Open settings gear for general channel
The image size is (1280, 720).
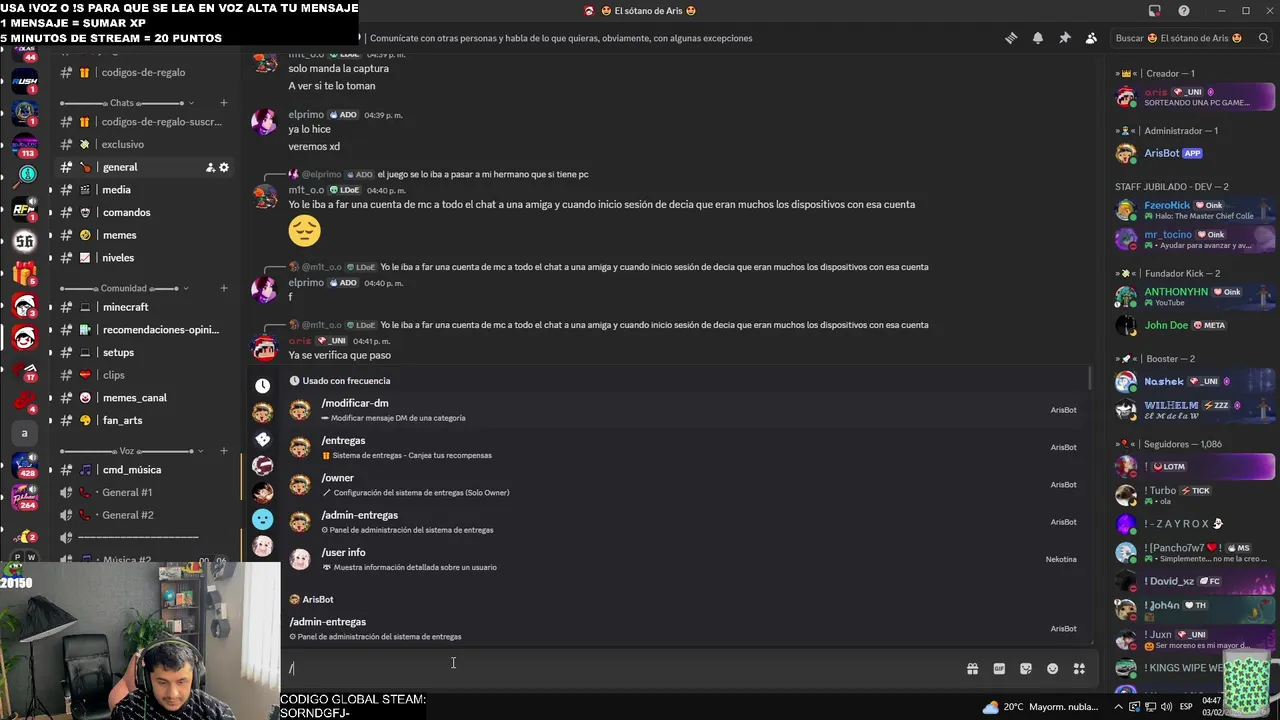pos(224,167)
